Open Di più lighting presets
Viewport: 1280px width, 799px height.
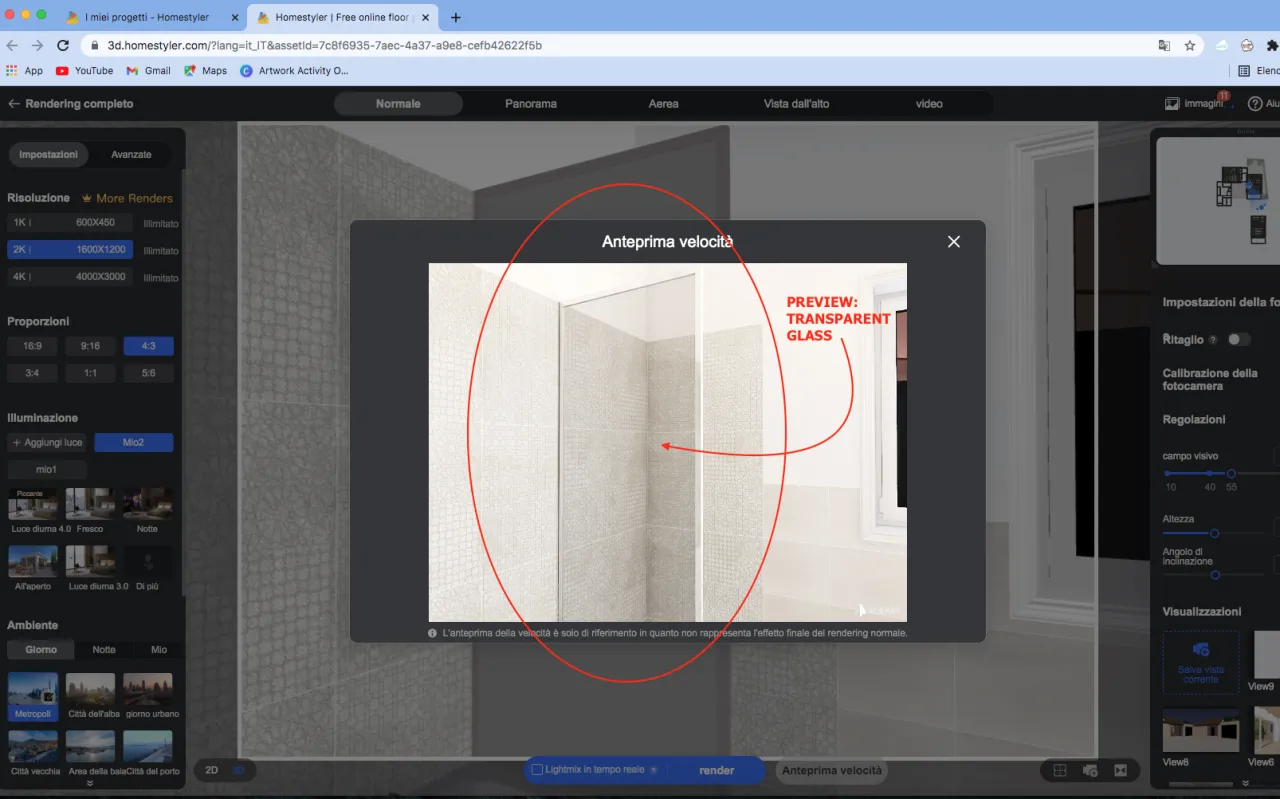(x=147, y=564)
